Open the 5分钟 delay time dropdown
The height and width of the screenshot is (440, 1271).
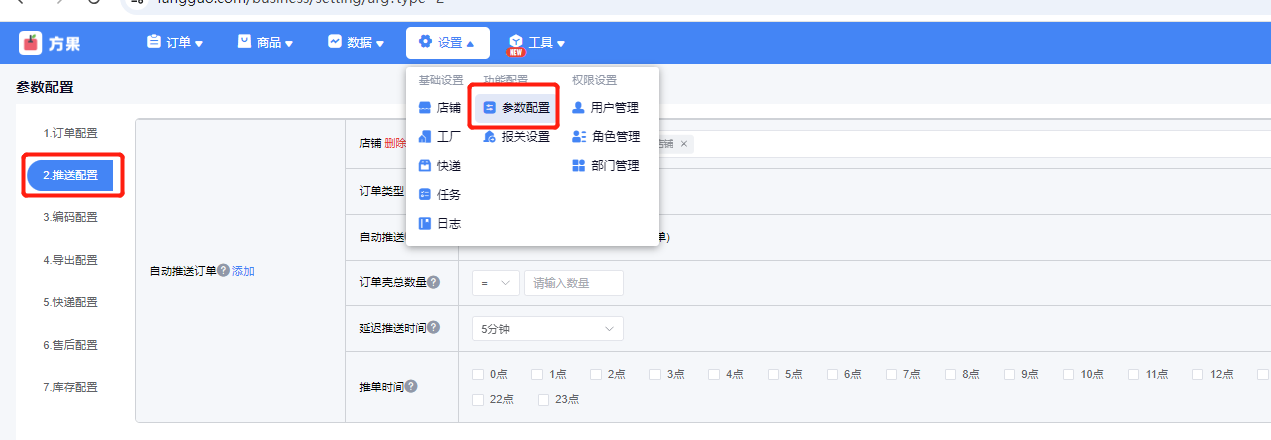point(548,328)
